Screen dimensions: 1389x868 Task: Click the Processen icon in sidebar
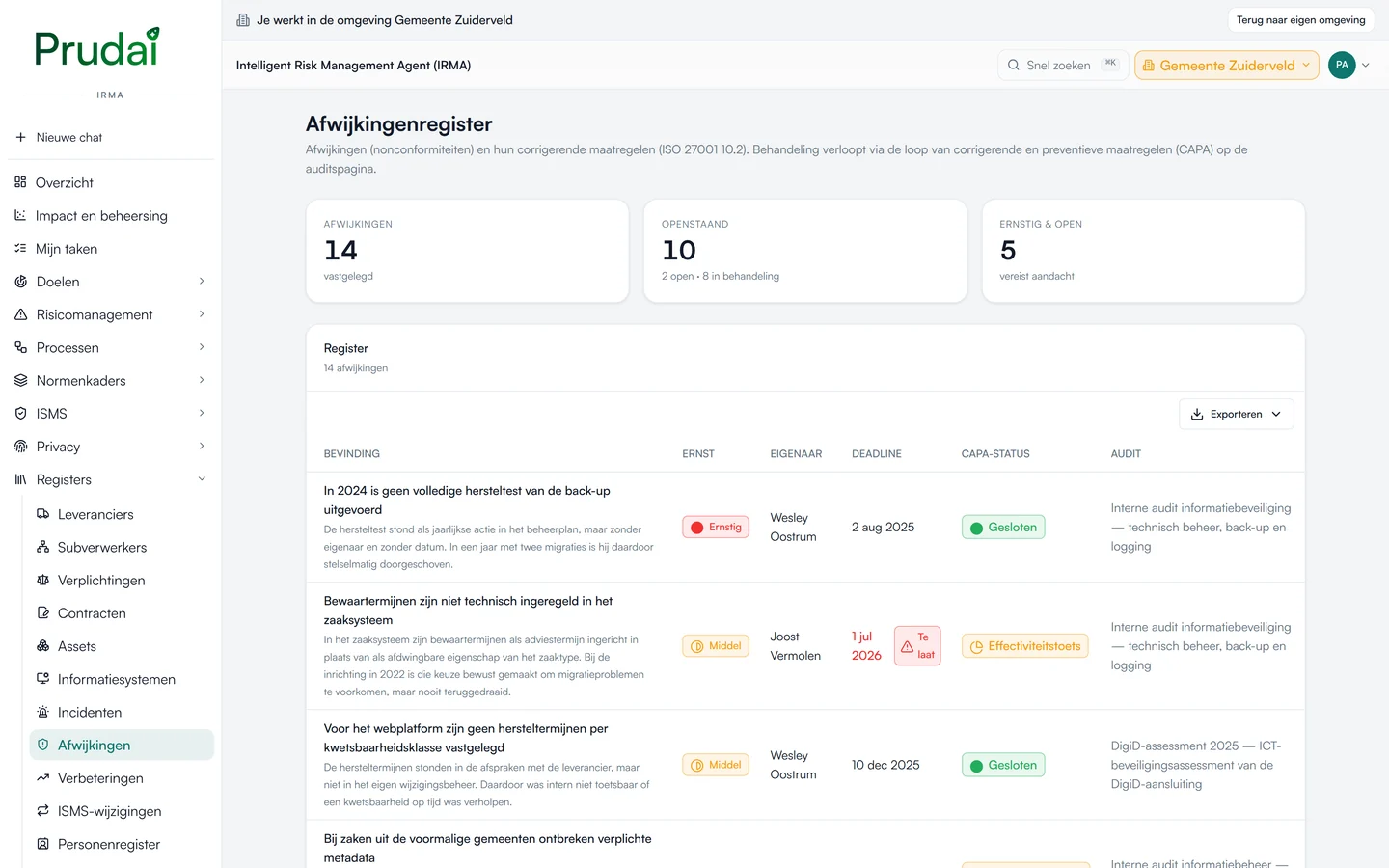click(21, 347)
